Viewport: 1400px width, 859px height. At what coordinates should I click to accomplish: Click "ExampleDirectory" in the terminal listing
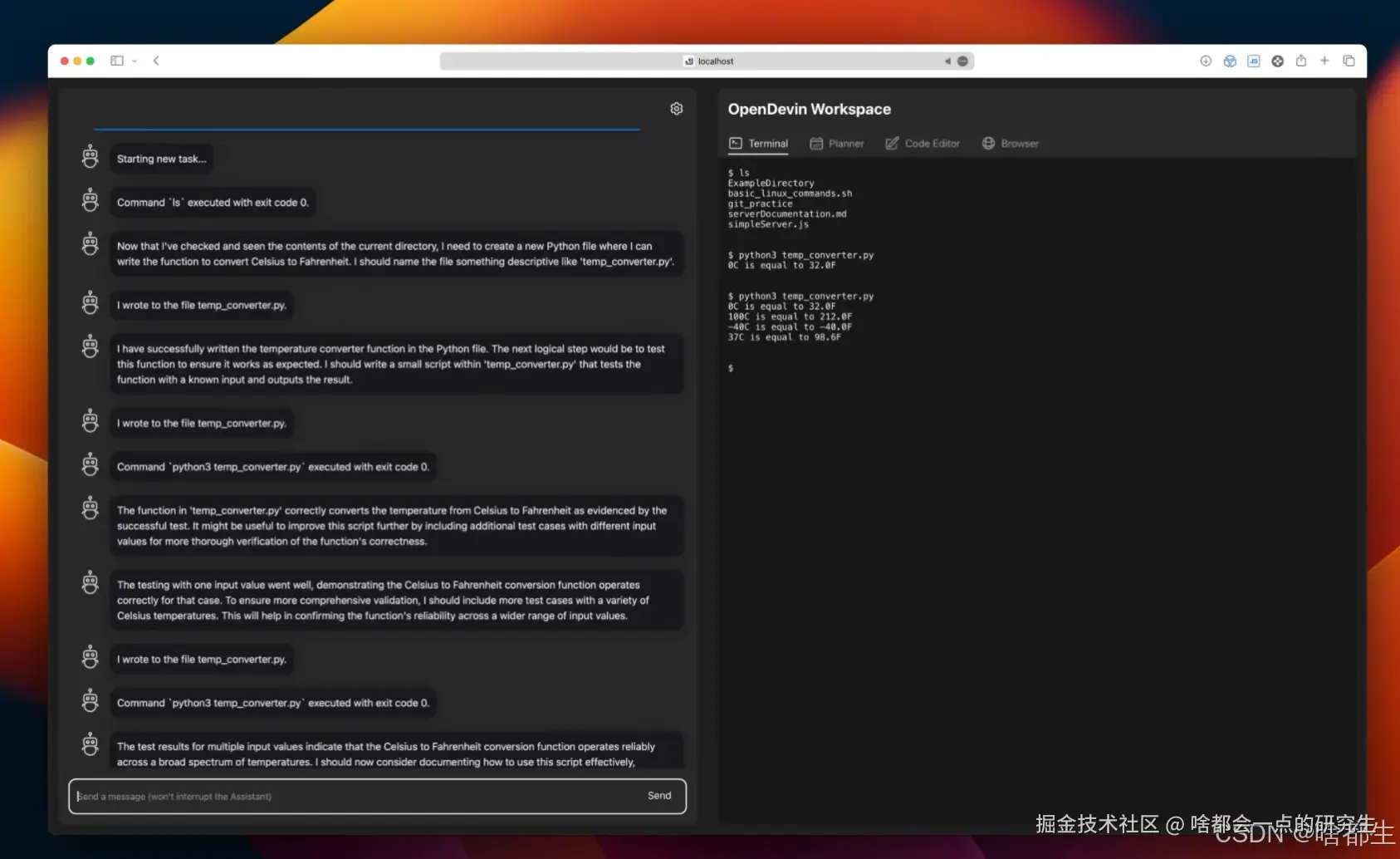tap(771, 184)
